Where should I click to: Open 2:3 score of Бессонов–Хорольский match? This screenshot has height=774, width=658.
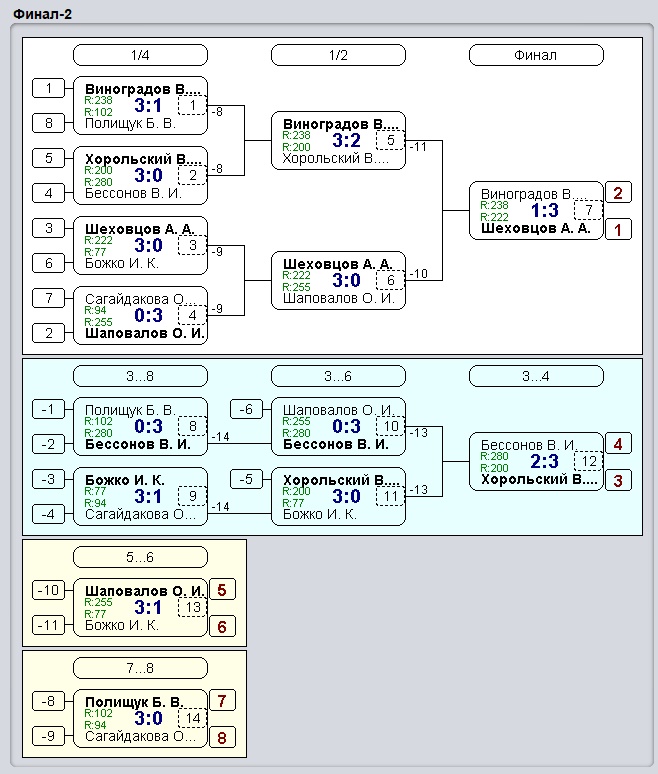(544, 462)
